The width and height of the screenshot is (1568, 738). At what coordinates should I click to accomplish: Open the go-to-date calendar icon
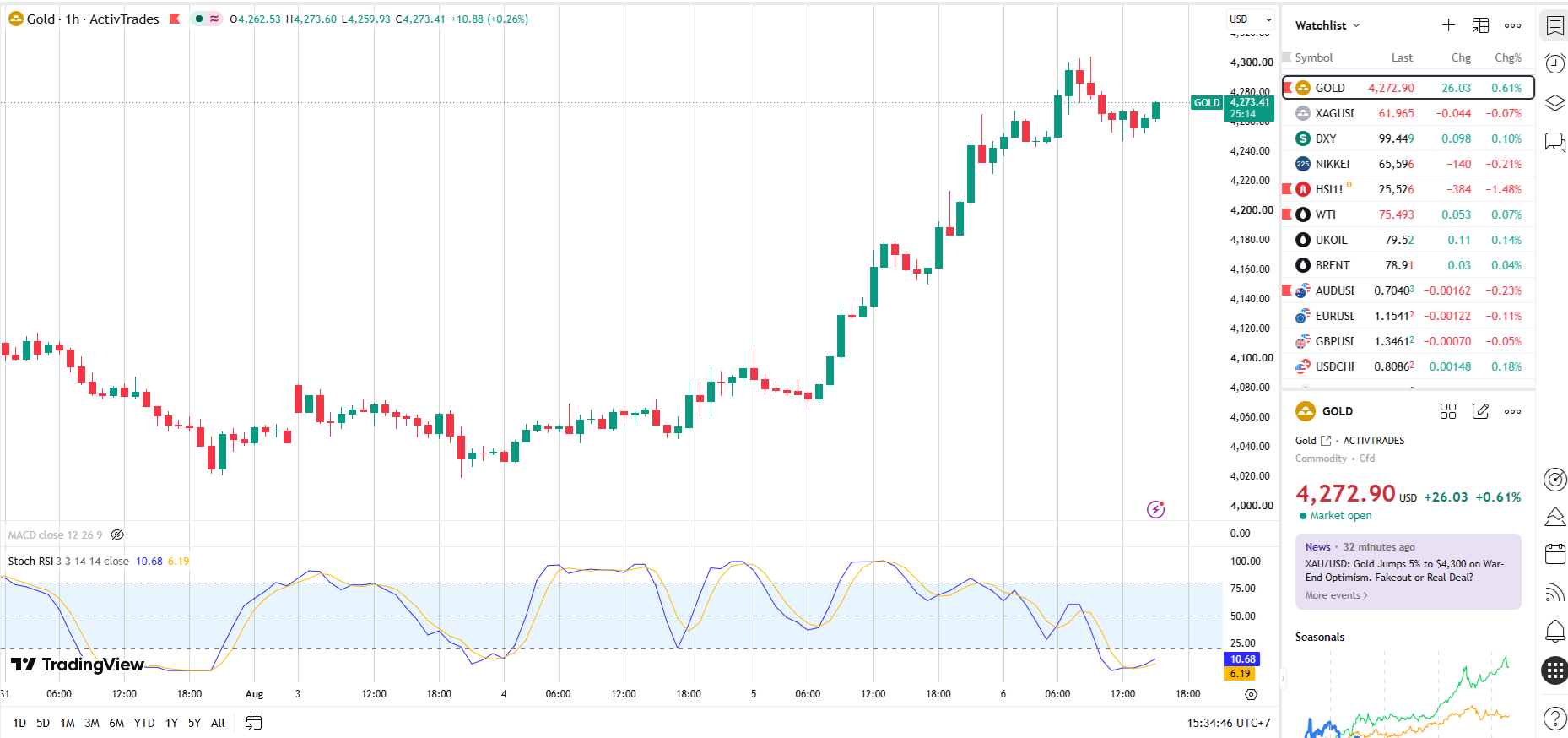(253, 723)
